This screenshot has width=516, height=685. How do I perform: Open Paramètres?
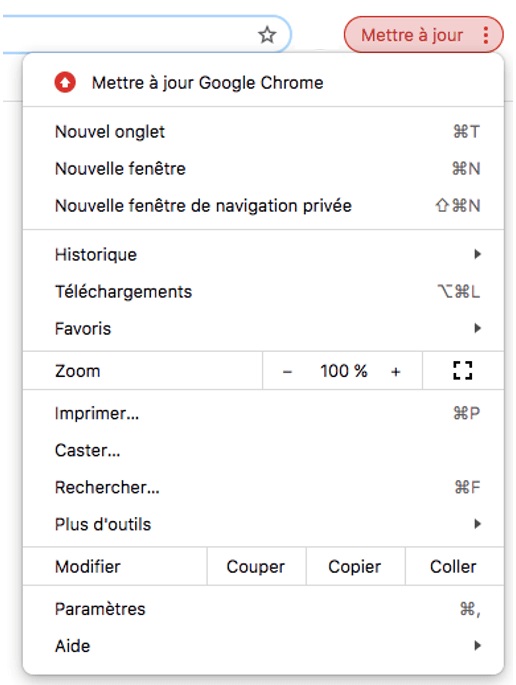pyautogui.click(x=263, y=609)
